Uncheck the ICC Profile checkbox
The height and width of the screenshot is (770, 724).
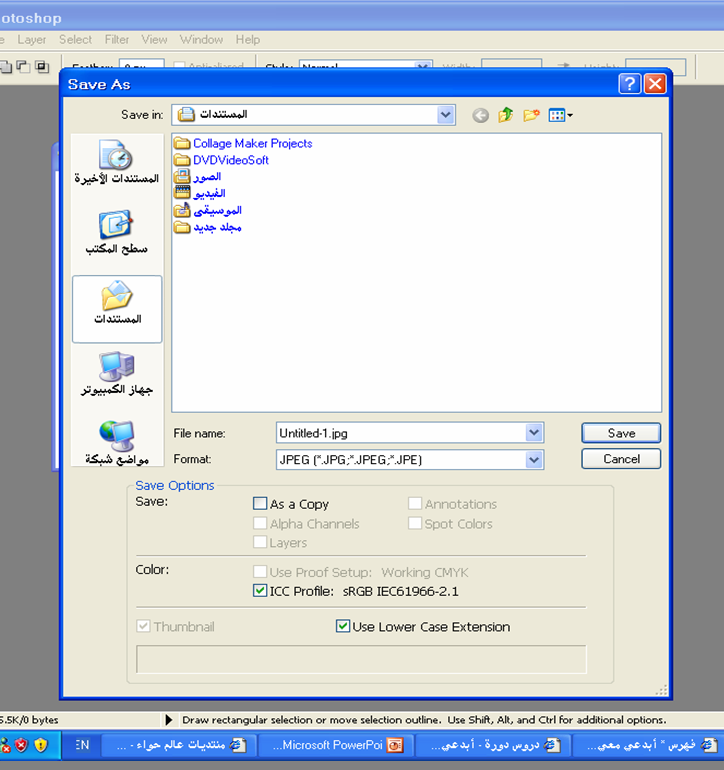[x=261, y=591]
